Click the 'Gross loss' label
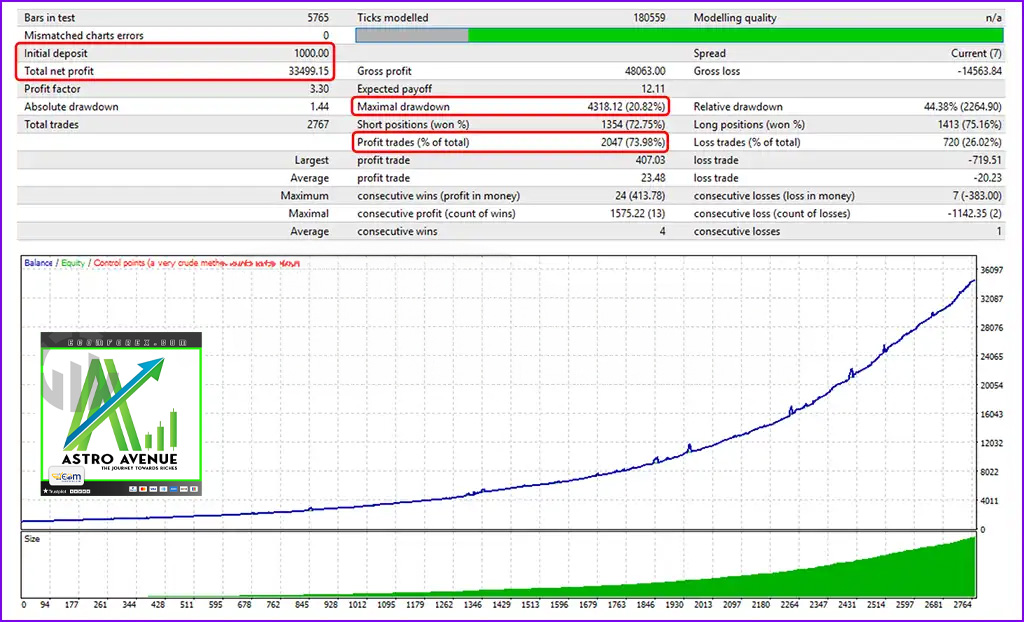 point(716,71)
